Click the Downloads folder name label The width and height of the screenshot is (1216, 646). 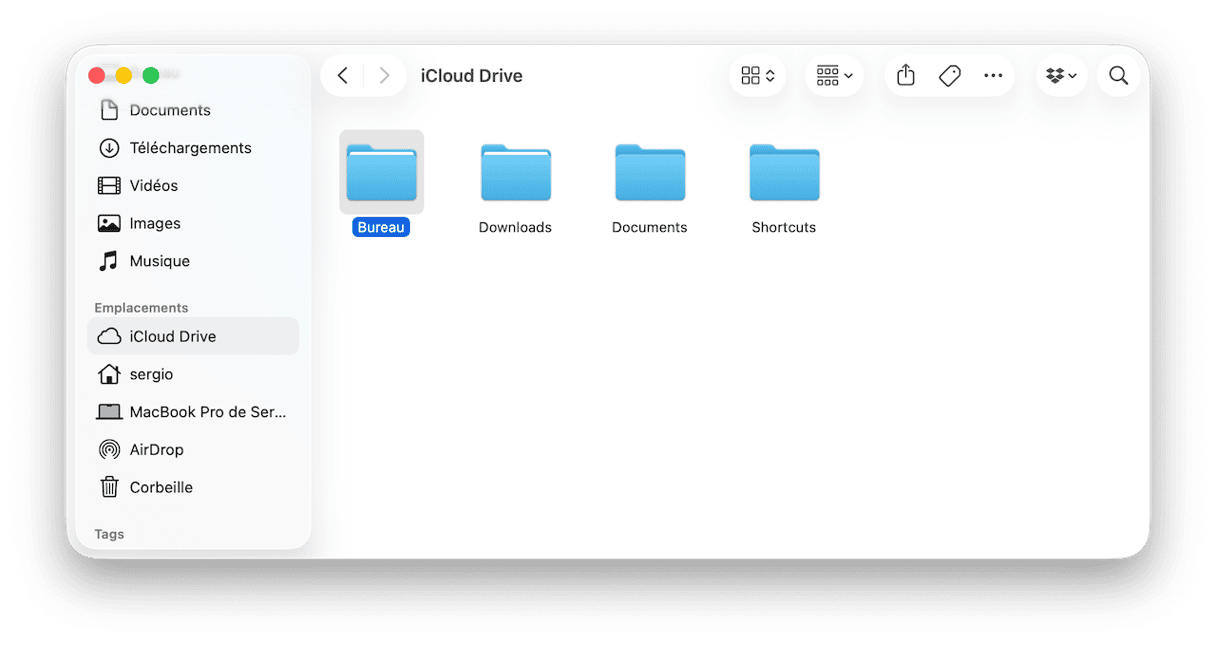click(x=515, y=228)
